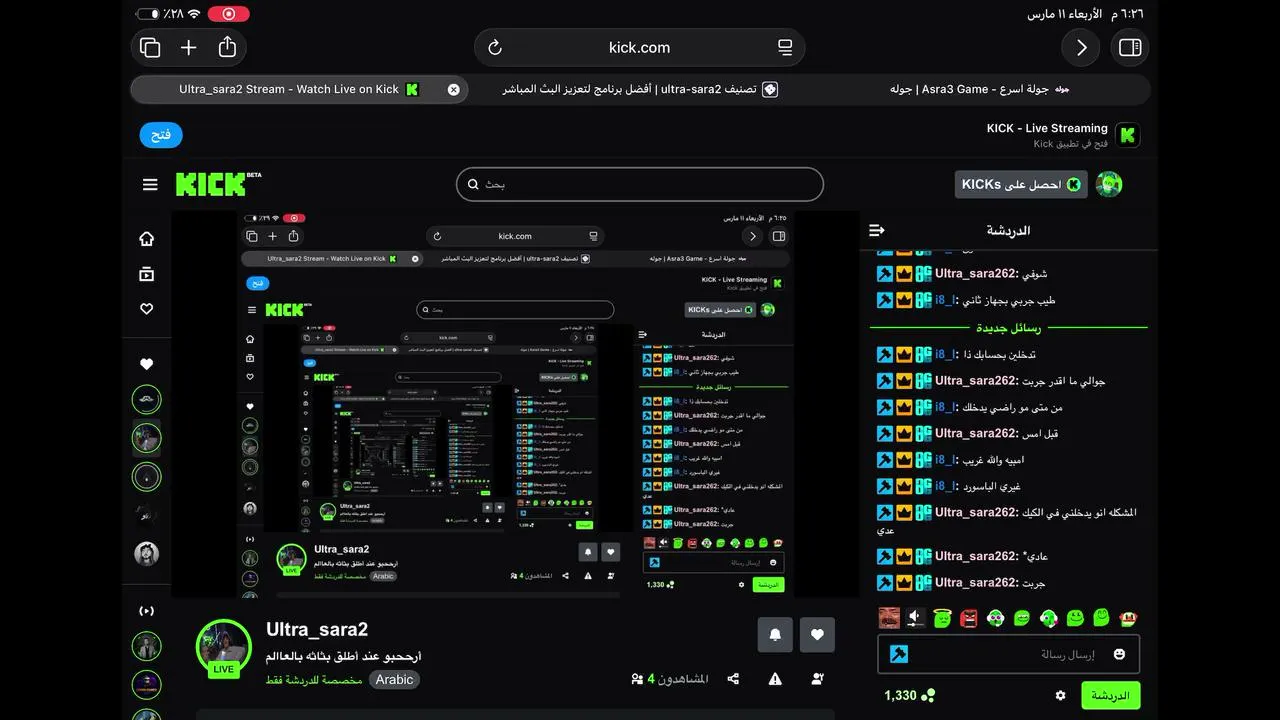
Task: Insert the man face photo emote
Action: coord(889,618)
